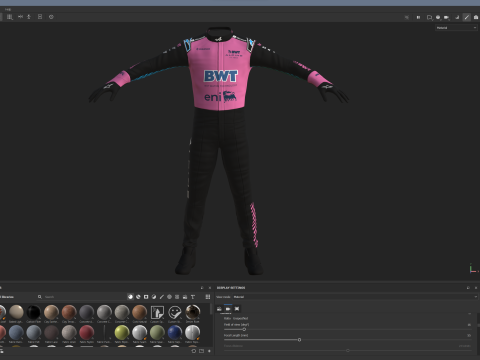Viewport: 480px width, 360px height.
Task: Switch to the camera settings tab icon
Action: point(228,309)
